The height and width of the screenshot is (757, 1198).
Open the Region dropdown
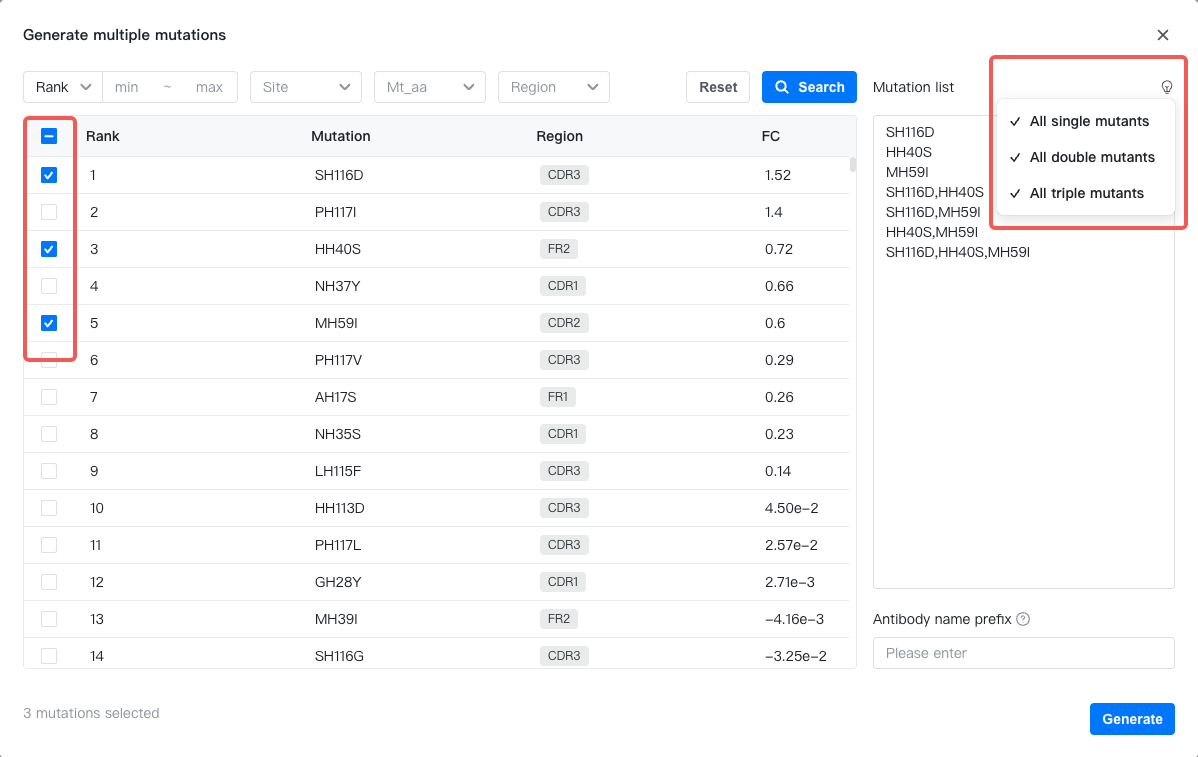click(x=553, y=87)
